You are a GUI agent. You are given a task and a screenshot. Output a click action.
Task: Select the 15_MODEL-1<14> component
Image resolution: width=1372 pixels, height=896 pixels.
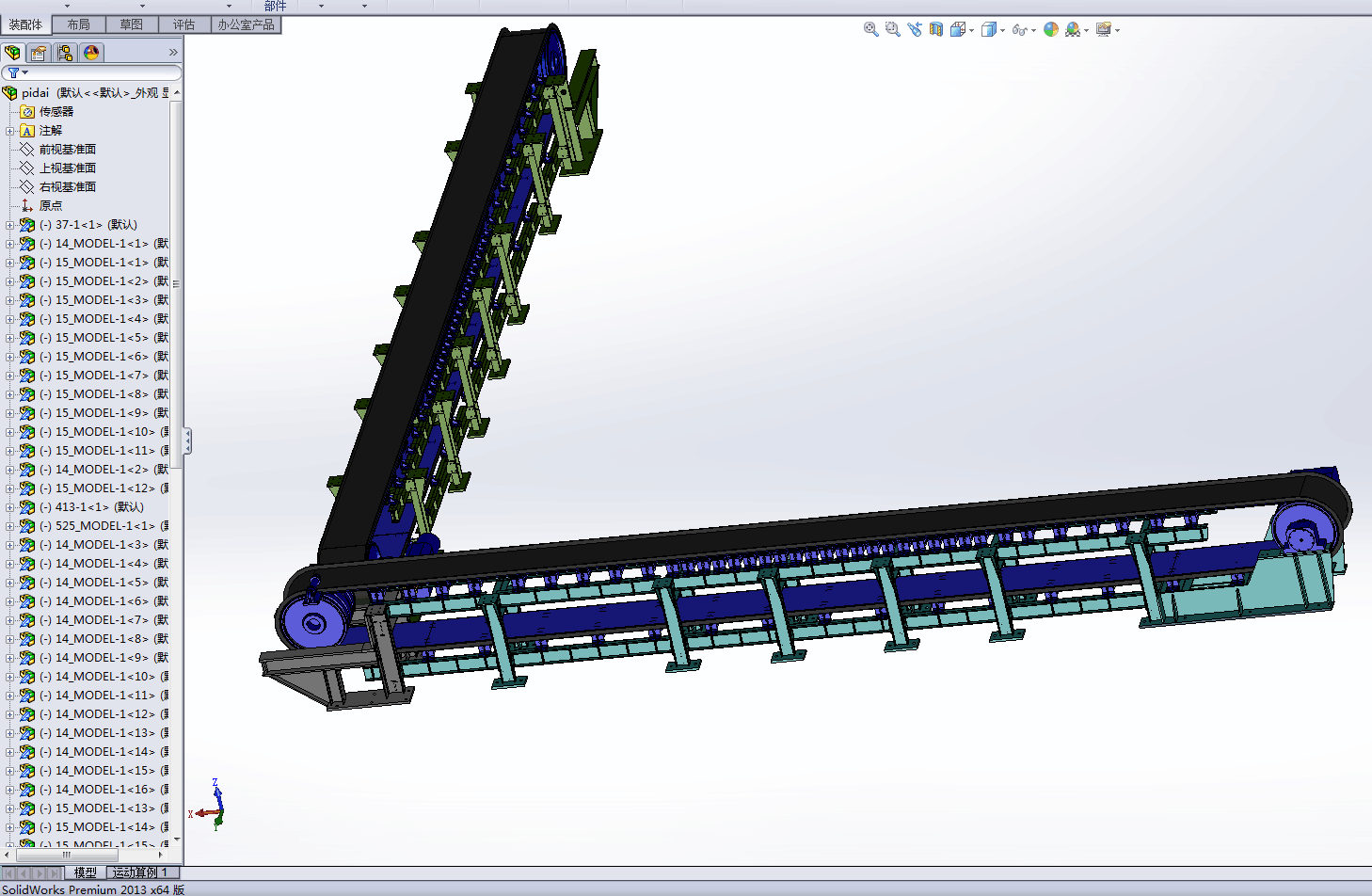coord(94,826)
